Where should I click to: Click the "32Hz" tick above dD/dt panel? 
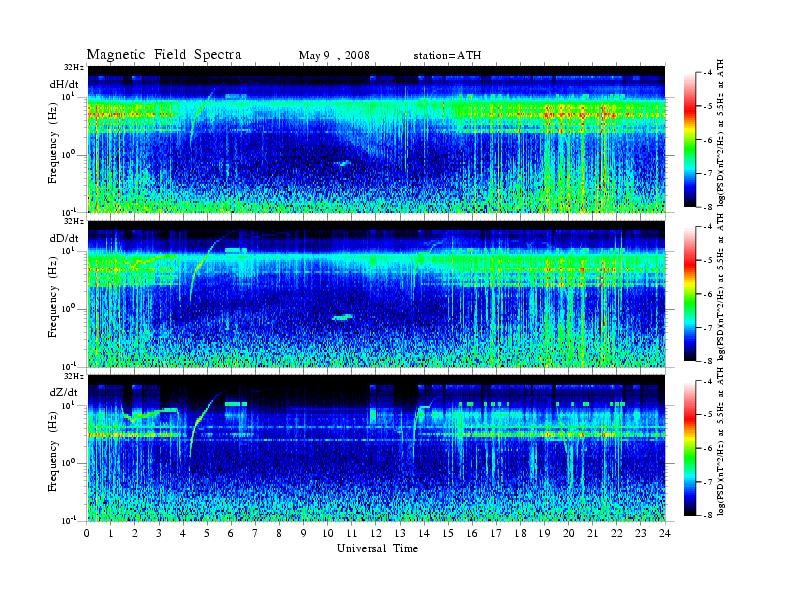74,221
